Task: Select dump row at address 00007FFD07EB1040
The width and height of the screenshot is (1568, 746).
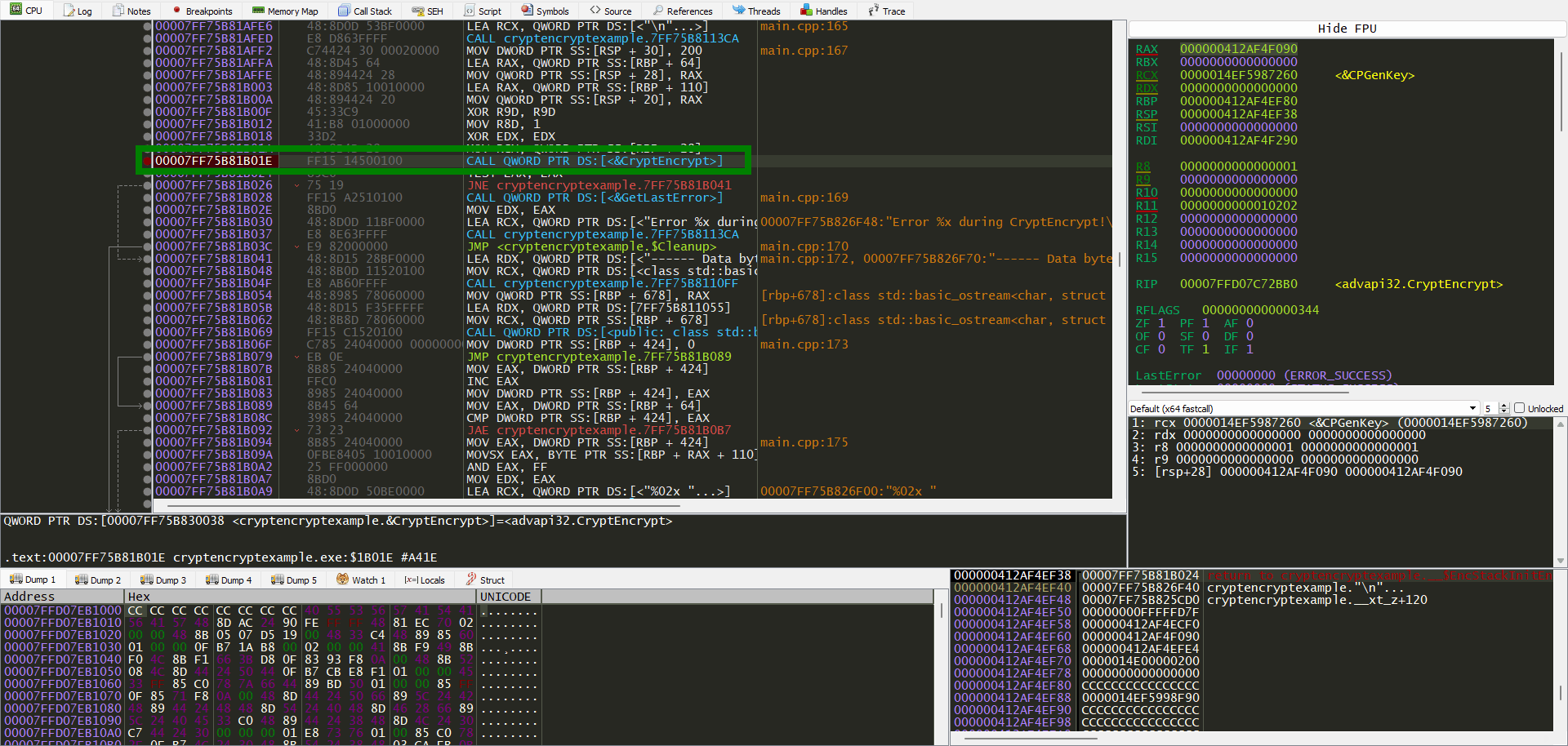Action: pyautogui.click(x=269, y=659)
